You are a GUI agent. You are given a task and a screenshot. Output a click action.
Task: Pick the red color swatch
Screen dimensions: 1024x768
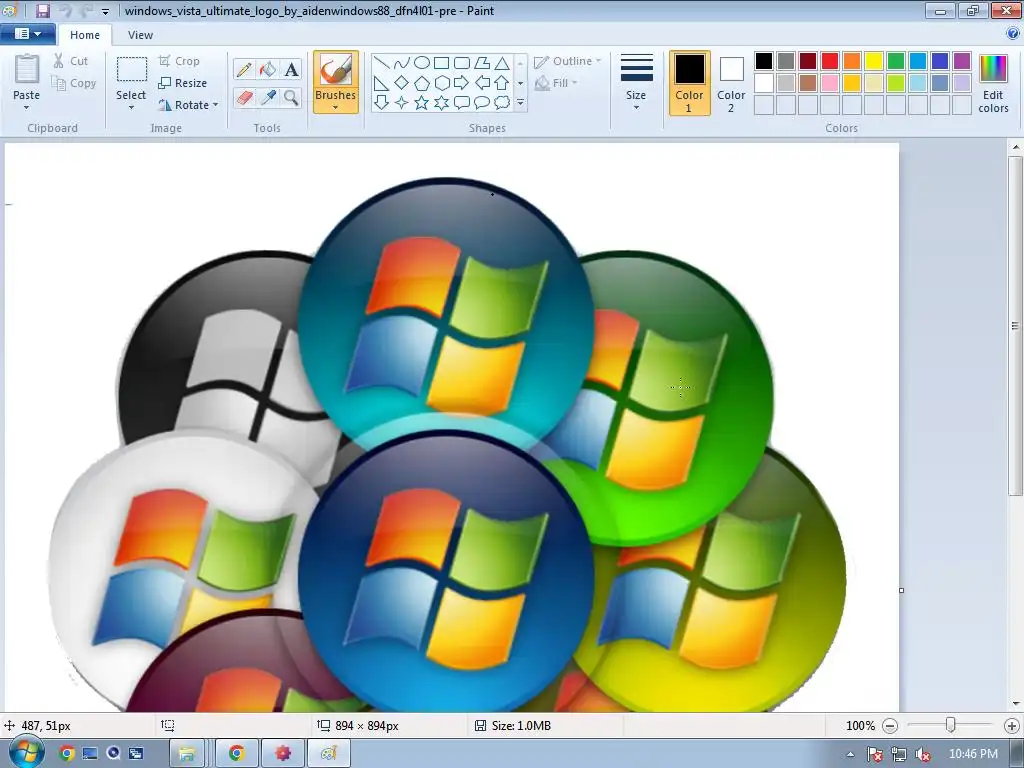pyautogui.click(x=830, y=61)
